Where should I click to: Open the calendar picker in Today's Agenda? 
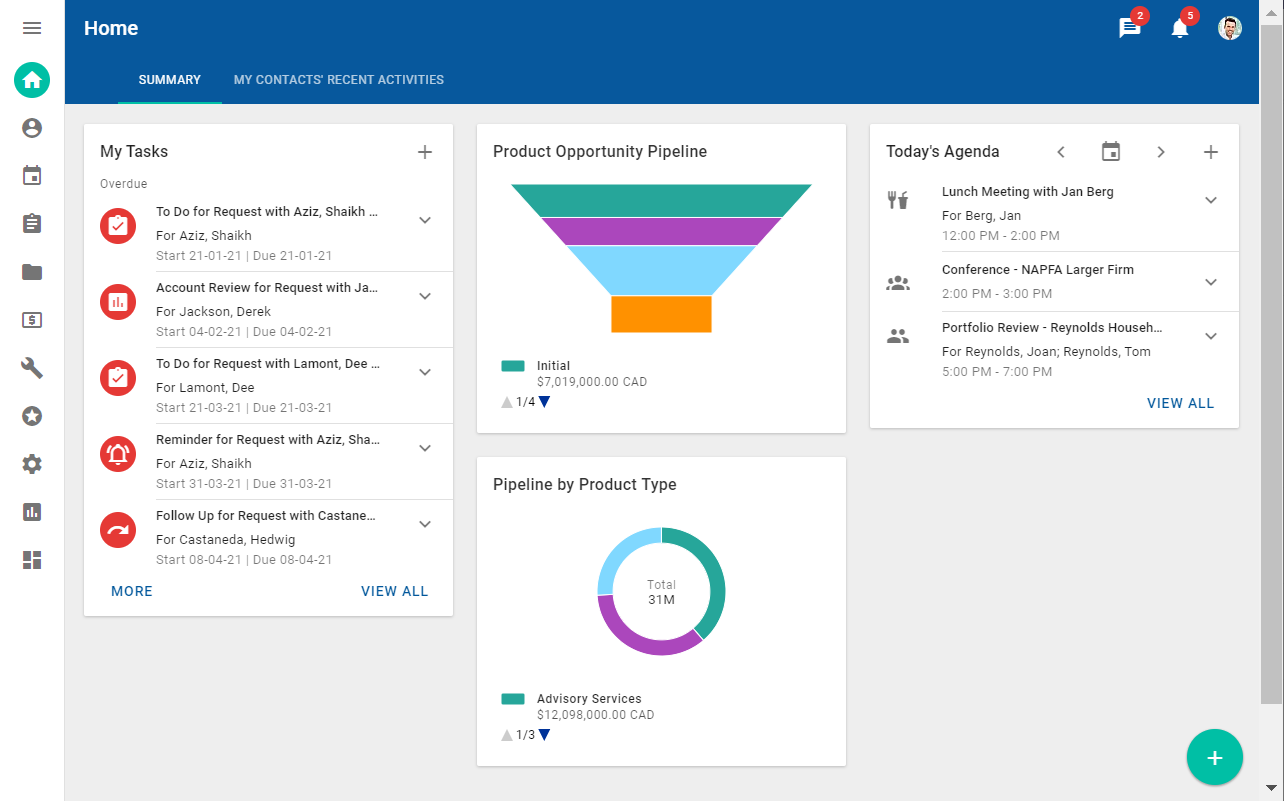click(x=1110, y=152)
